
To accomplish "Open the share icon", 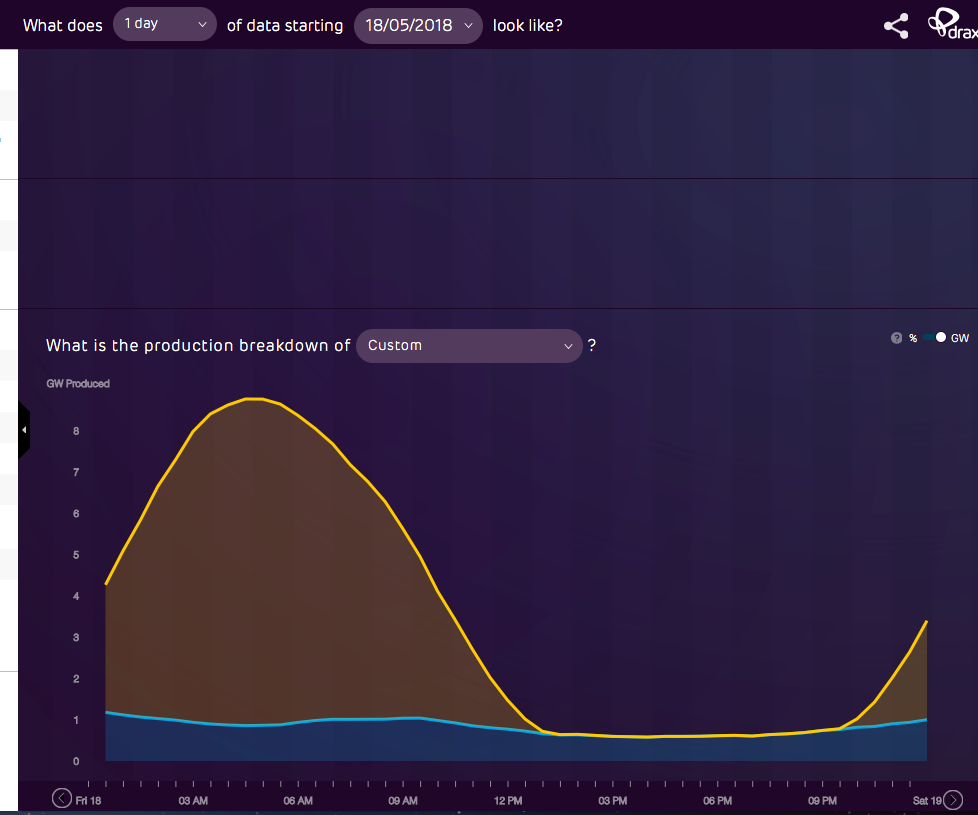I will tap(896, 26).
